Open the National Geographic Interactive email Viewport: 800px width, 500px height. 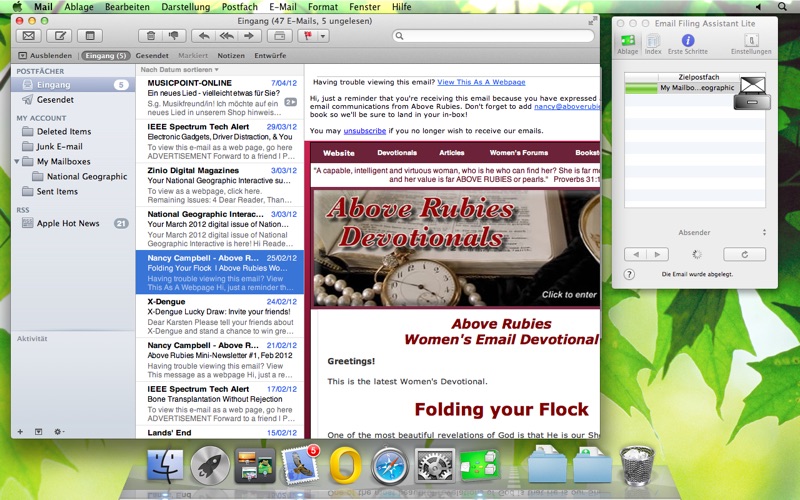220,229
